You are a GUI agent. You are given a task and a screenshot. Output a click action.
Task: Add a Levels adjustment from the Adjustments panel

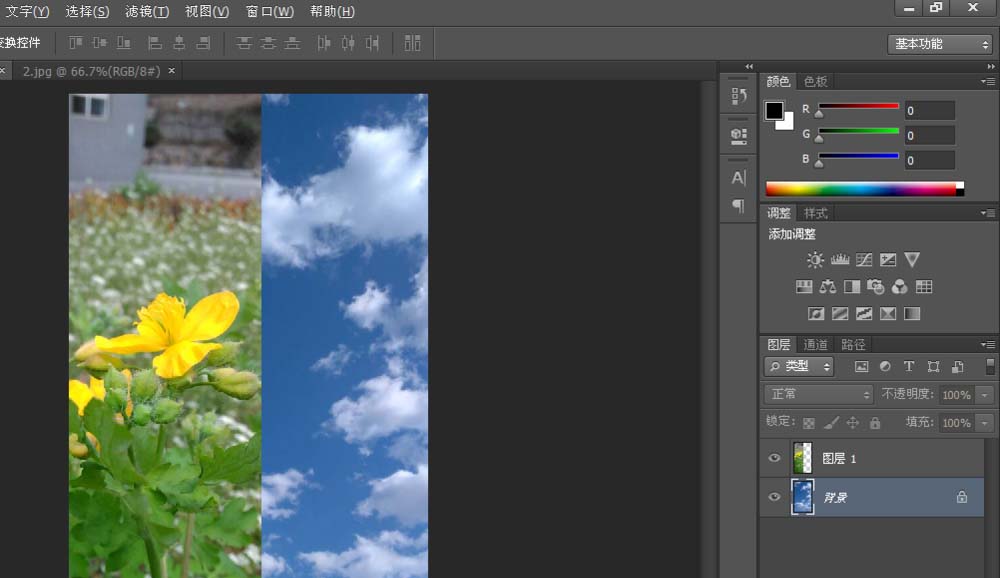840,259
